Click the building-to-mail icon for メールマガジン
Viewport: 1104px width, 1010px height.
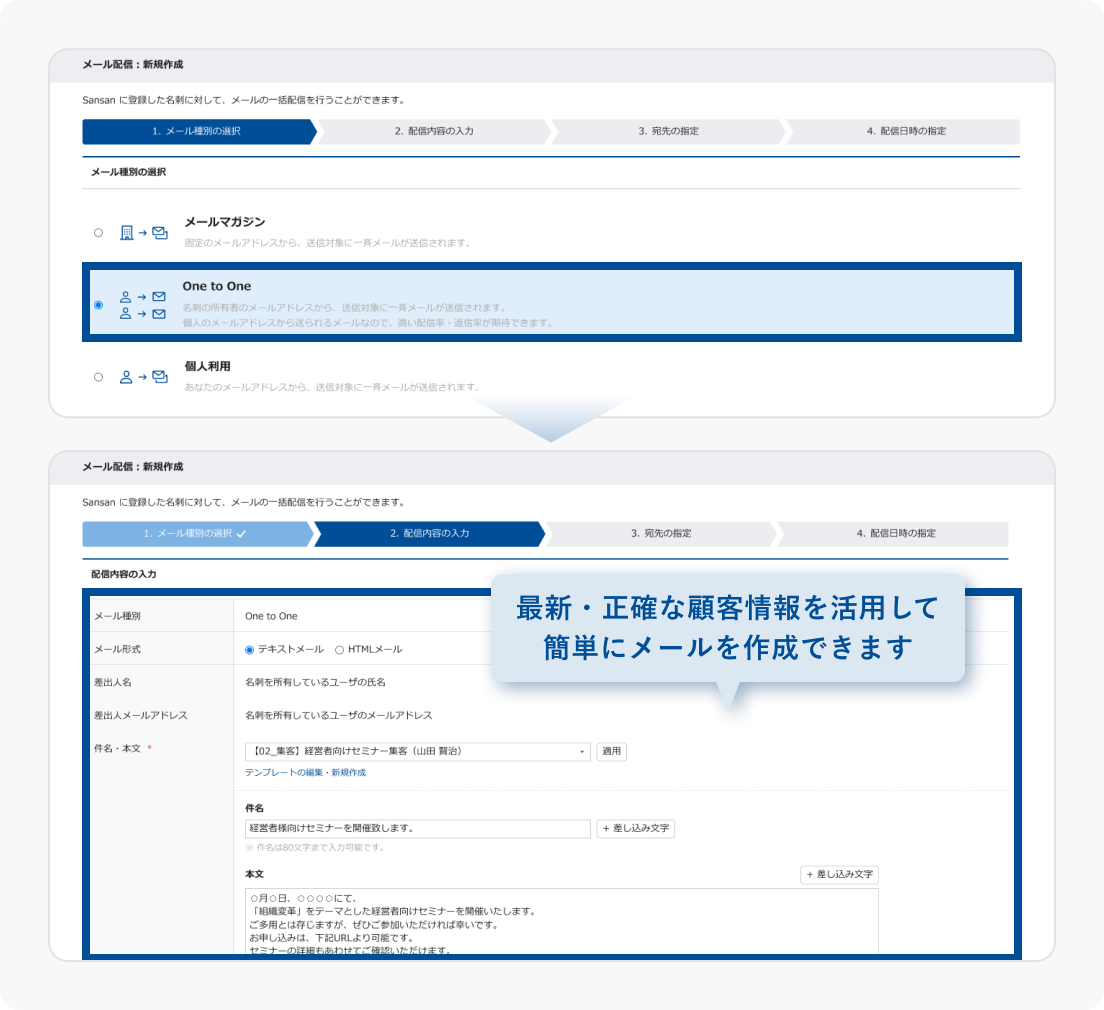pos(144,233)
